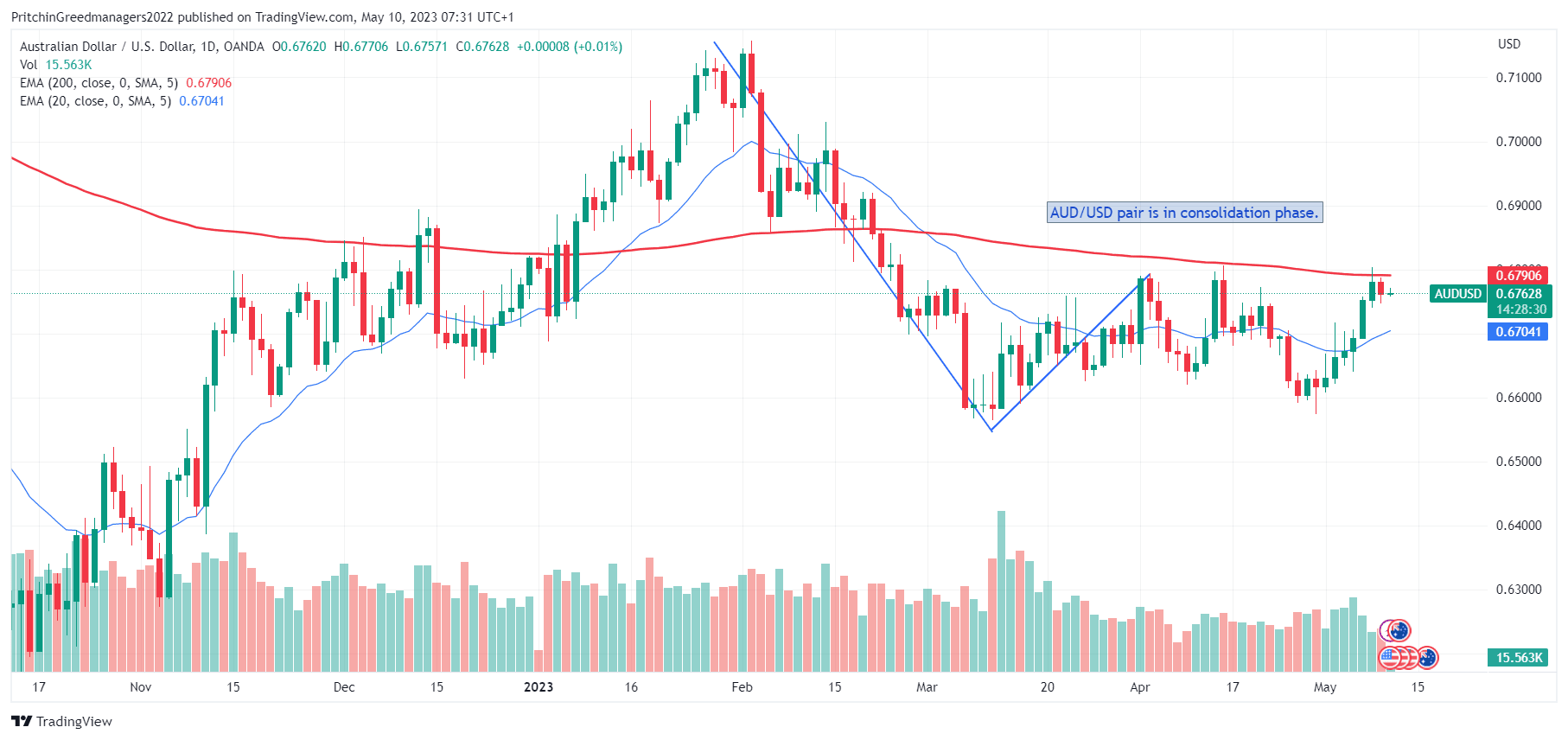Click the tallest volume bar in mid-March

tap(1001, 591)
